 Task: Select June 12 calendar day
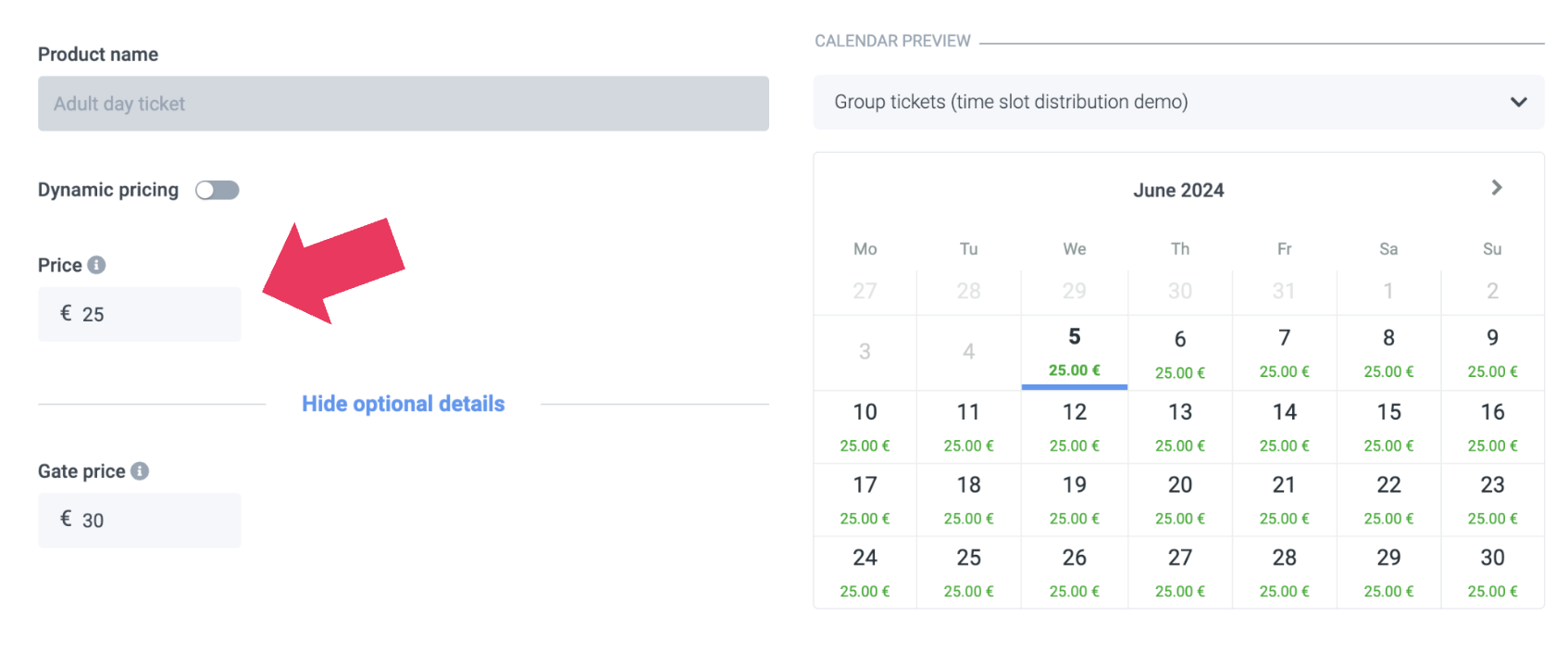pyautogui.click(x=1074, y=426)
